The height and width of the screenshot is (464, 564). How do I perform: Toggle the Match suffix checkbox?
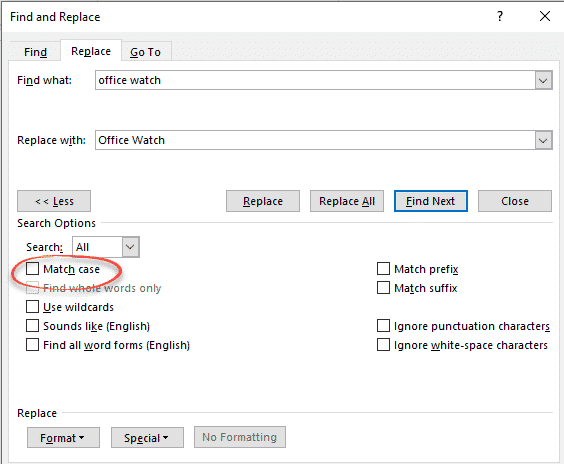[383, 288]
